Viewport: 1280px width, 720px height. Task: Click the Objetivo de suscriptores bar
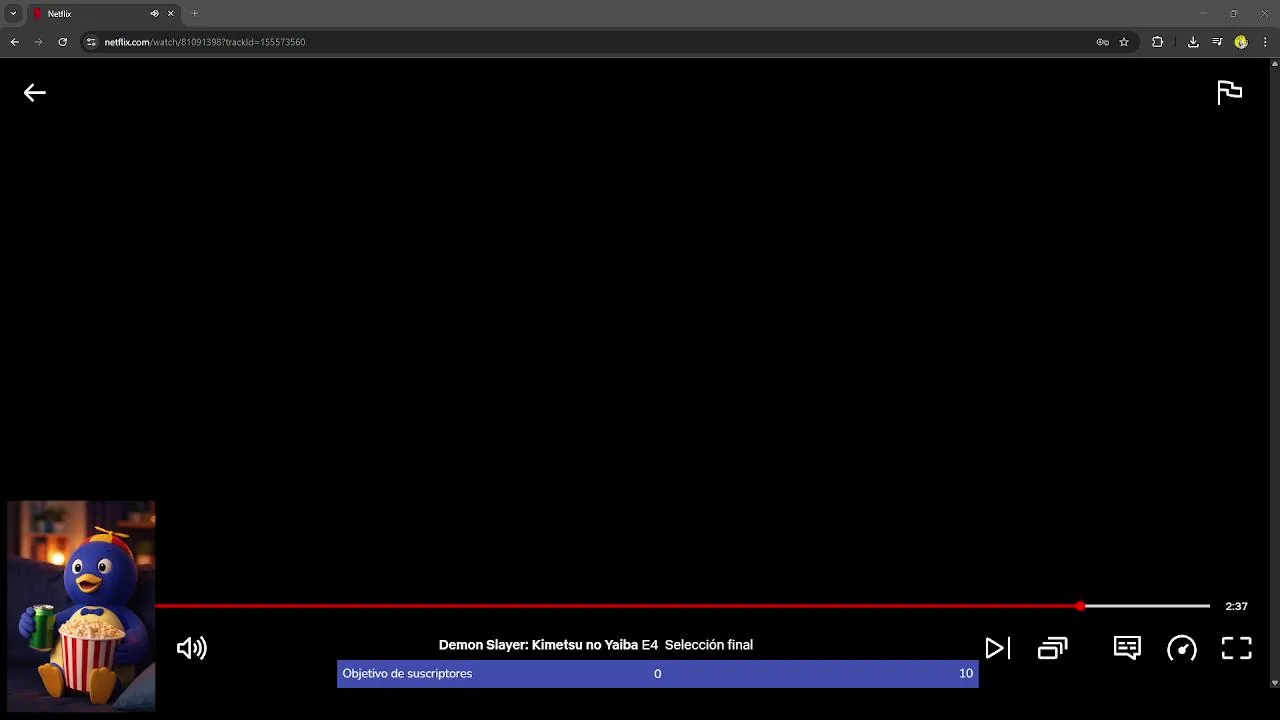click(x=657, y=673)
